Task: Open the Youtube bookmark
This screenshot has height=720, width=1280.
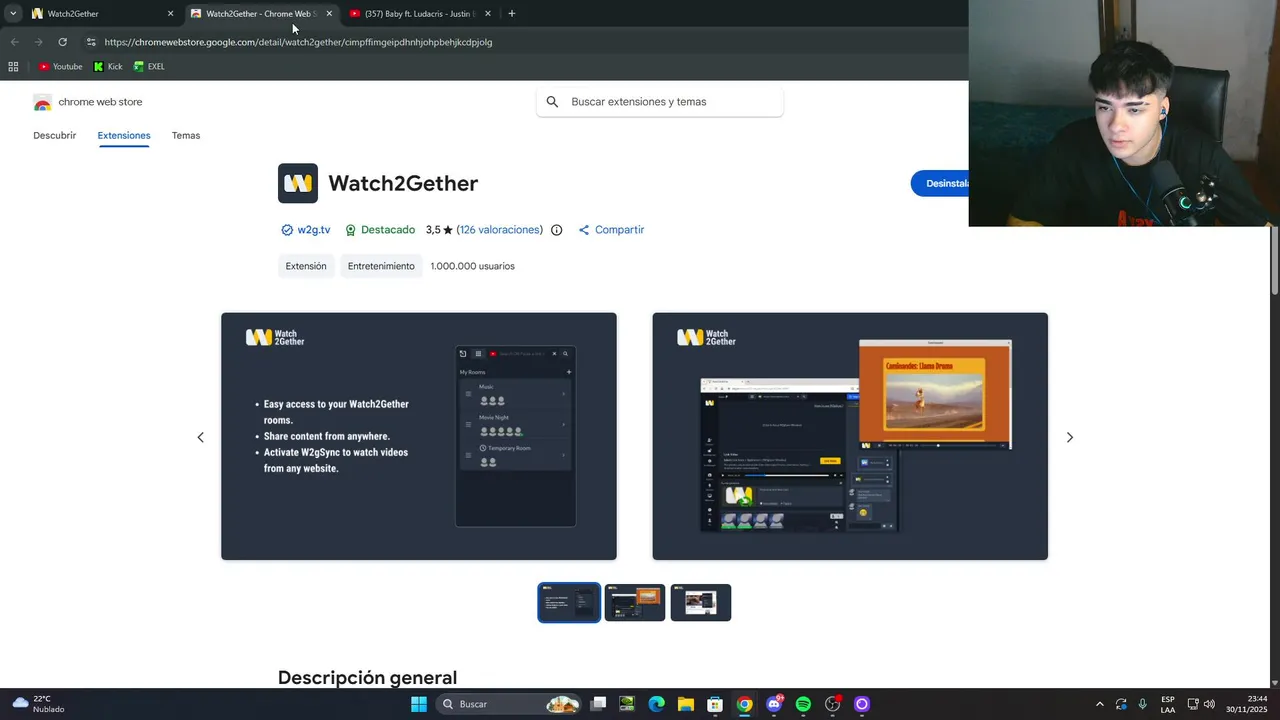Action: [61, 67]
